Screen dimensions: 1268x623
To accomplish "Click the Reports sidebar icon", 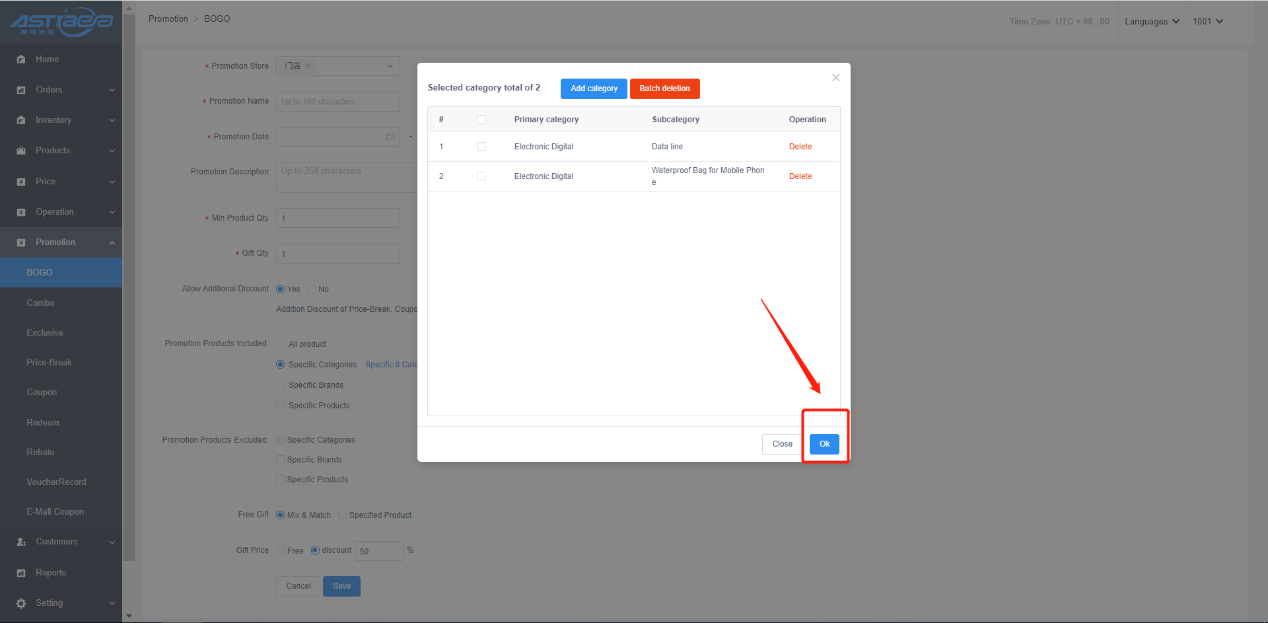I will coord(21,573).
